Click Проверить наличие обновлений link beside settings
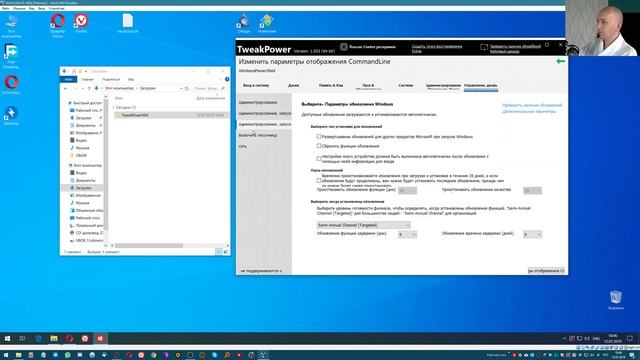Screen dimensions: 640x360 tap(532, 105)
